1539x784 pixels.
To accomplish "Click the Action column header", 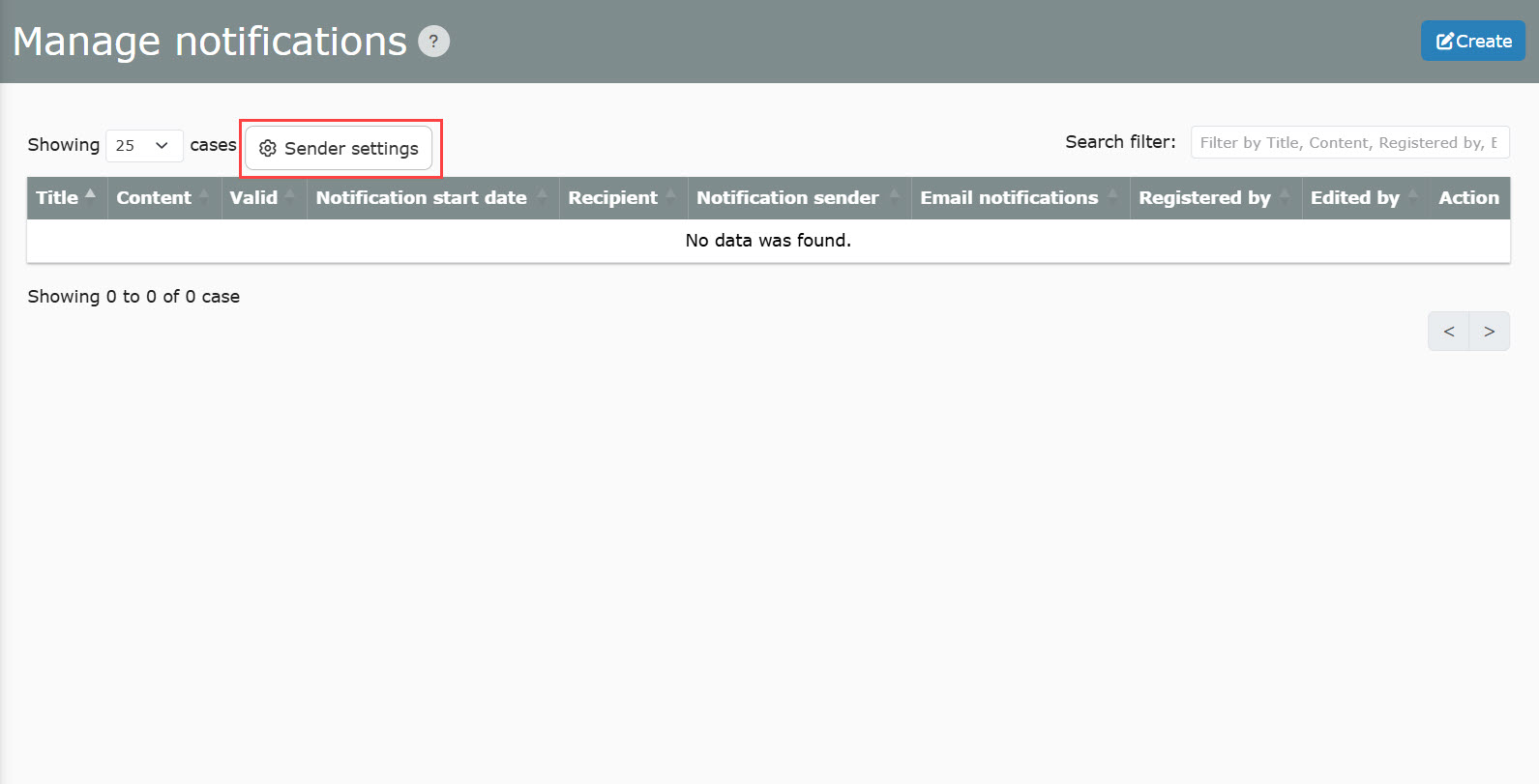I will (x=1468, y=197).
